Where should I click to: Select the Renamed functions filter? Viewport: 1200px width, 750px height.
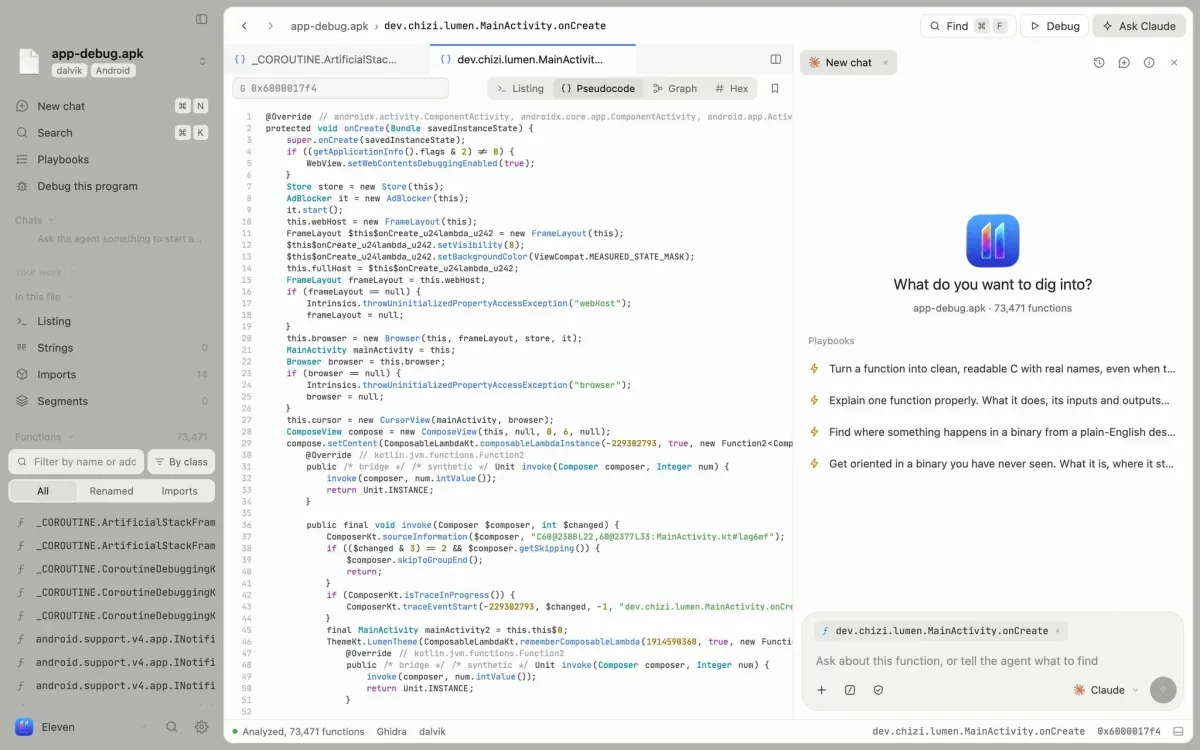coord(111,491)
